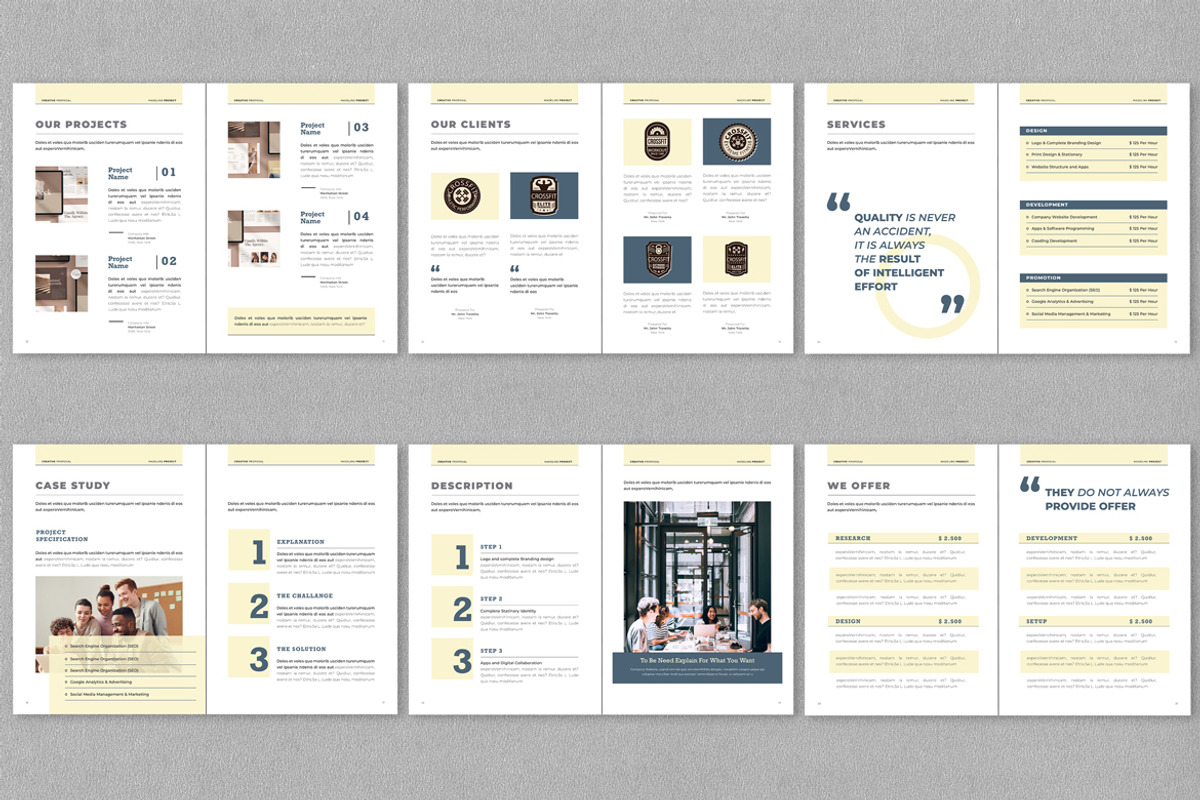
Task: Toggle the bullet next to 'Print Design & Stationary'
Action: (x=1027, y=155)
